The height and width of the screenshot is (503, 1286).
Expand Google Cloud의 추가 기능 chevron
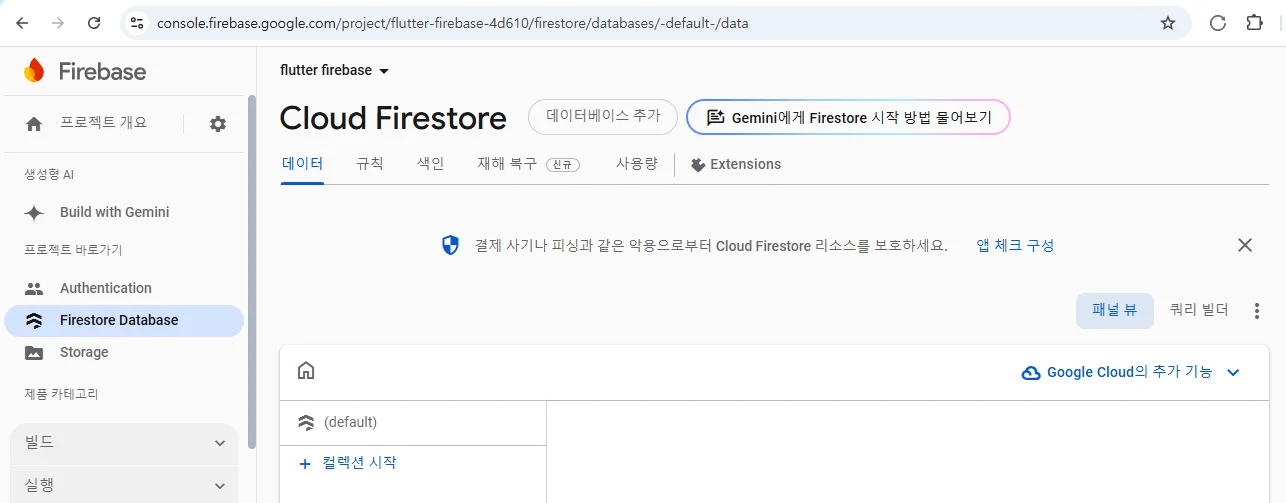coord(1233,372)
